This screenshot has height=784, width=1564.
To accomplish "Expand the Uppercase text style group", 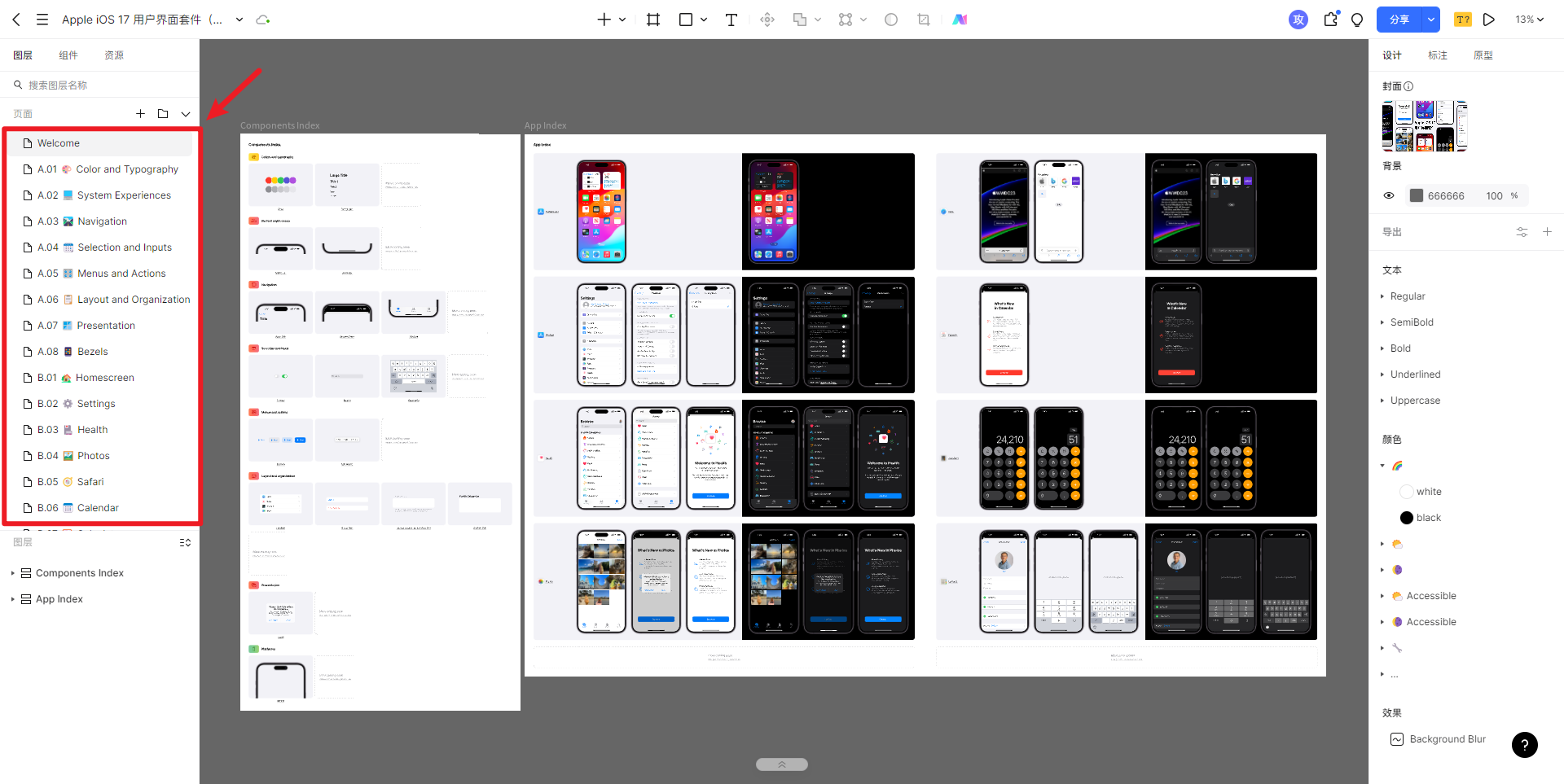I will pos(1382,401).
